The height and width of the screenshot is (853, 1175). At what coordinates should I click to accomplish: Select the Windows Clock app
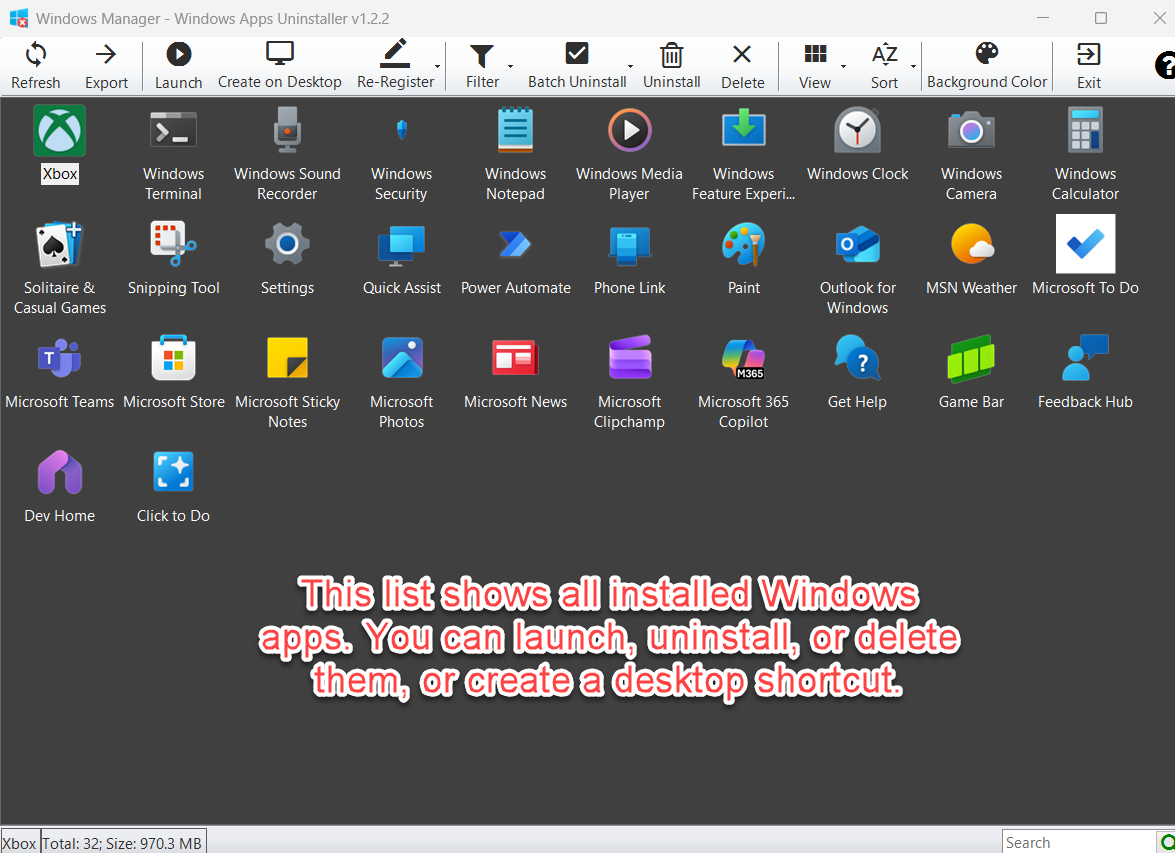point(857,144)
